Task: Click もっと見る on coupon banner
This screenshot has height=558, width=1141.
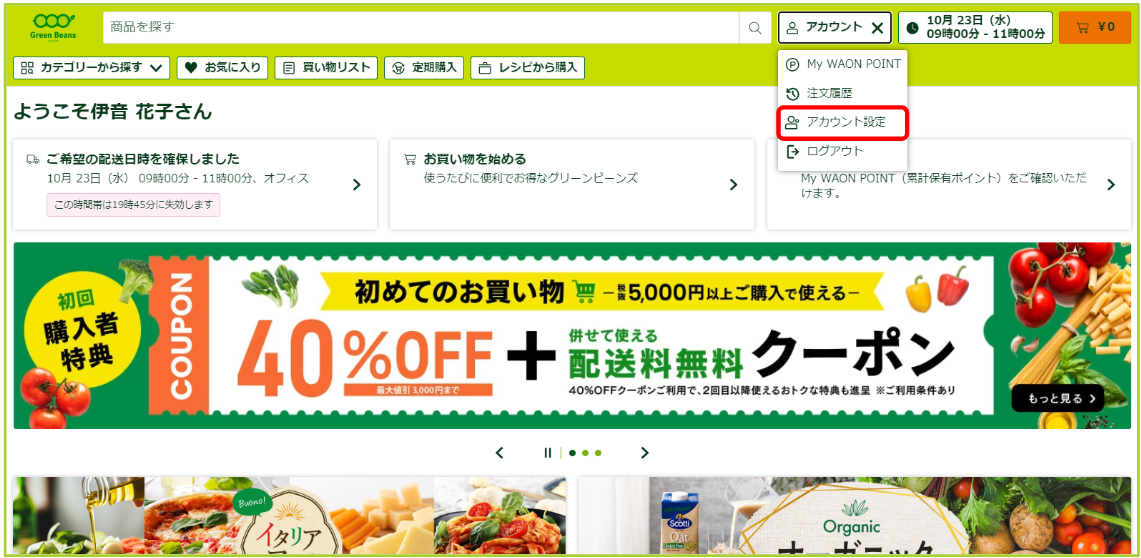Action: [x=1057, y=398]
